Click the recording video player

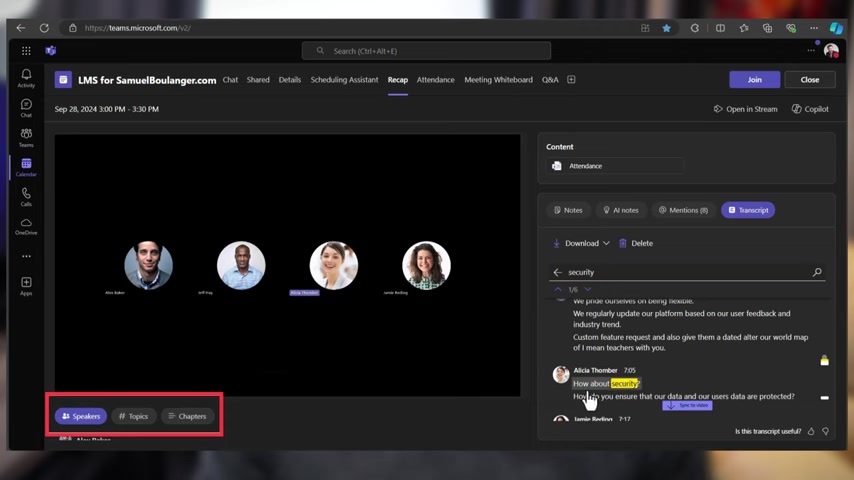point(287,265)
